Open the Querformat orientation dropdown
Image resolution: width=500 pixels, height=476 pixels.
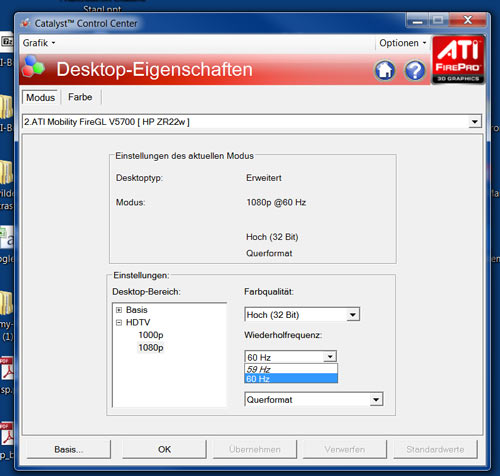[x=314, y=399]
